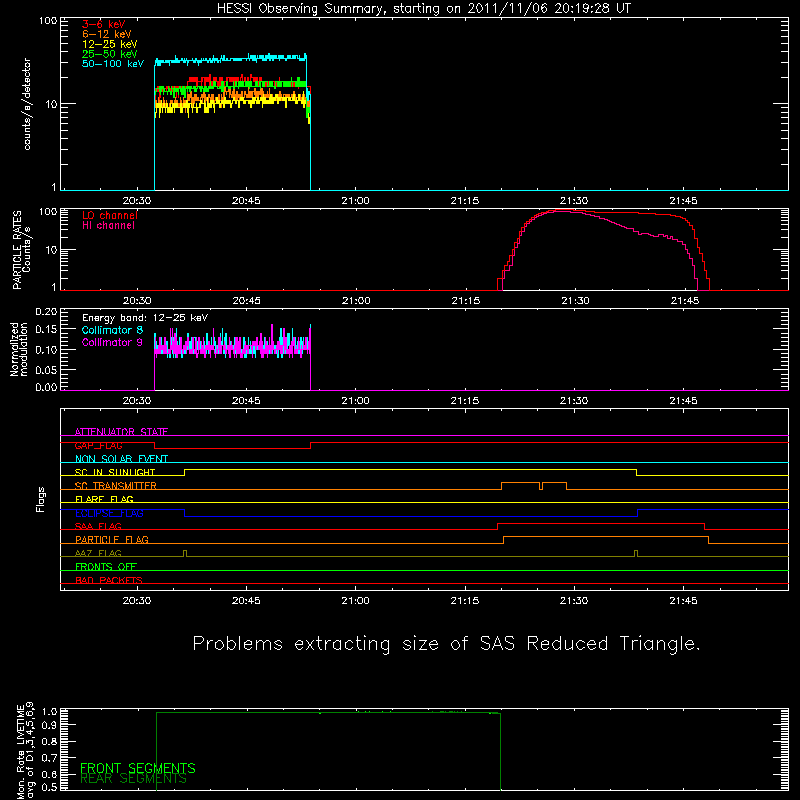Click the 'Energy band: 12-25 keV' label
The height and width of the screenshot is (800, 800).
tap(145, 318)
